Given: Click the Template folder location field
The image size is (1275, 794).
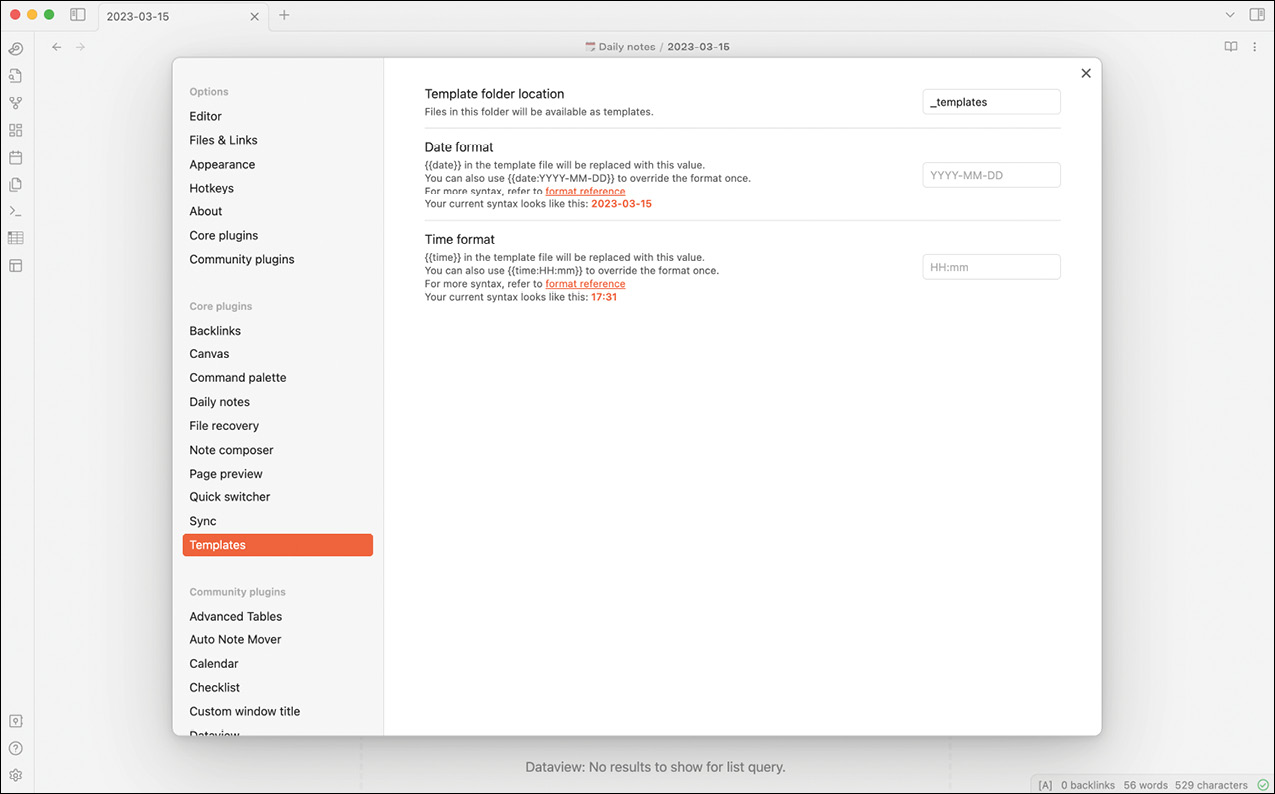Looking at the screenshot, I should [990, 102].
